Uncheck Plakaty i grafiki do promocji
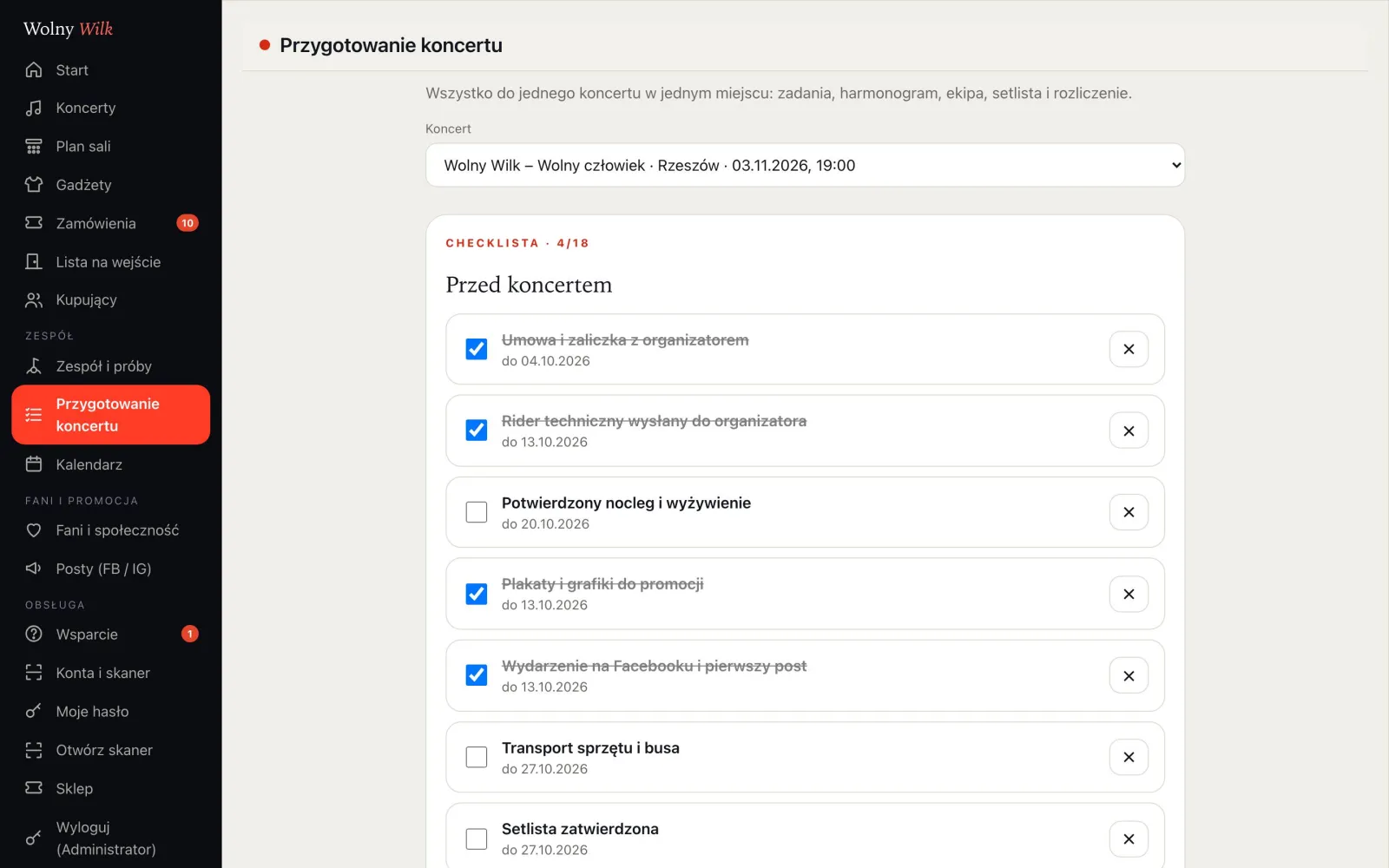 click(x=477, y=594)
